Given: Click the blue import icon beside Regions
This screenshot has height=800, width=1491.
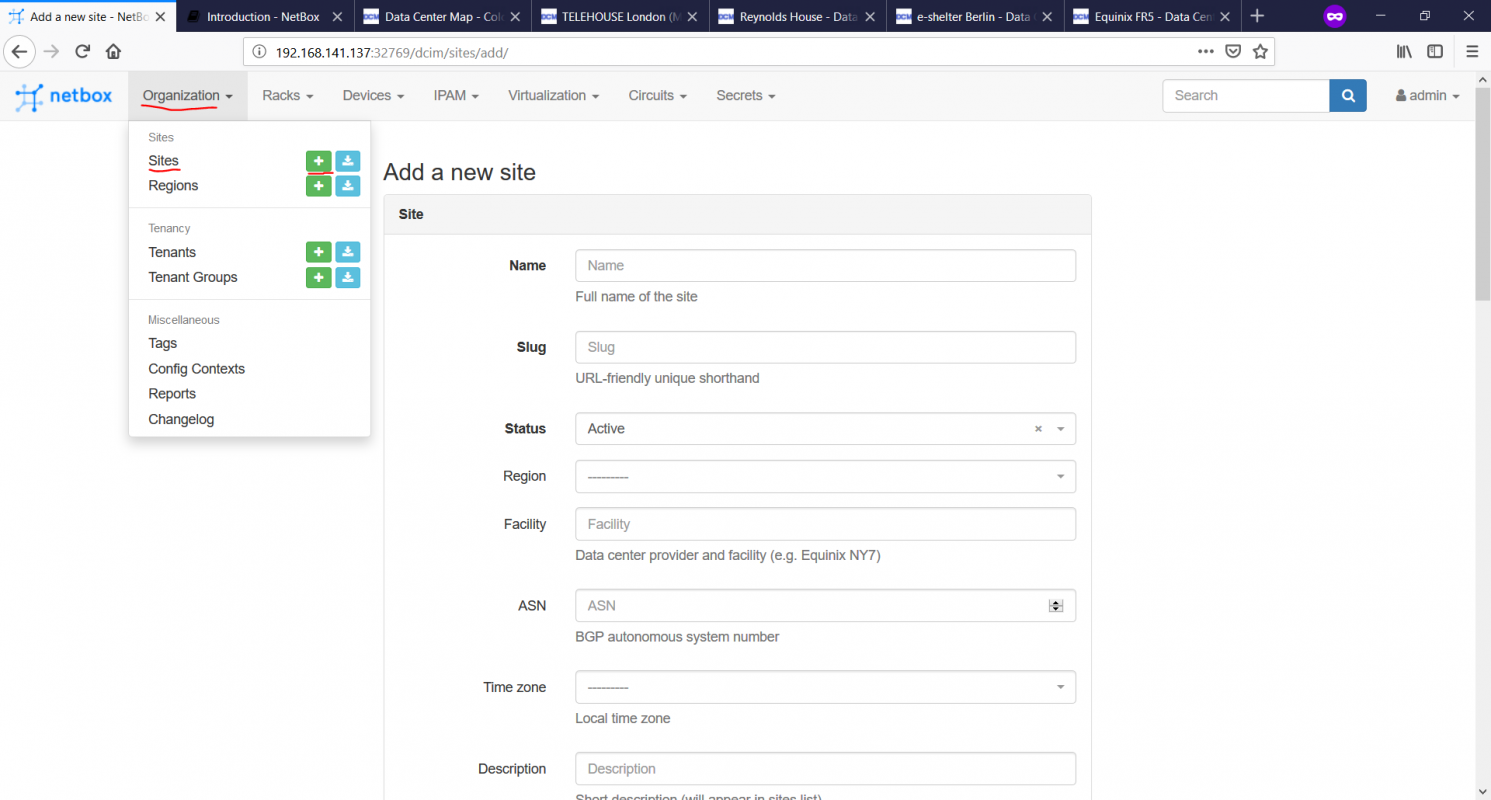Looking at the screenshot, I should (347, 186).
